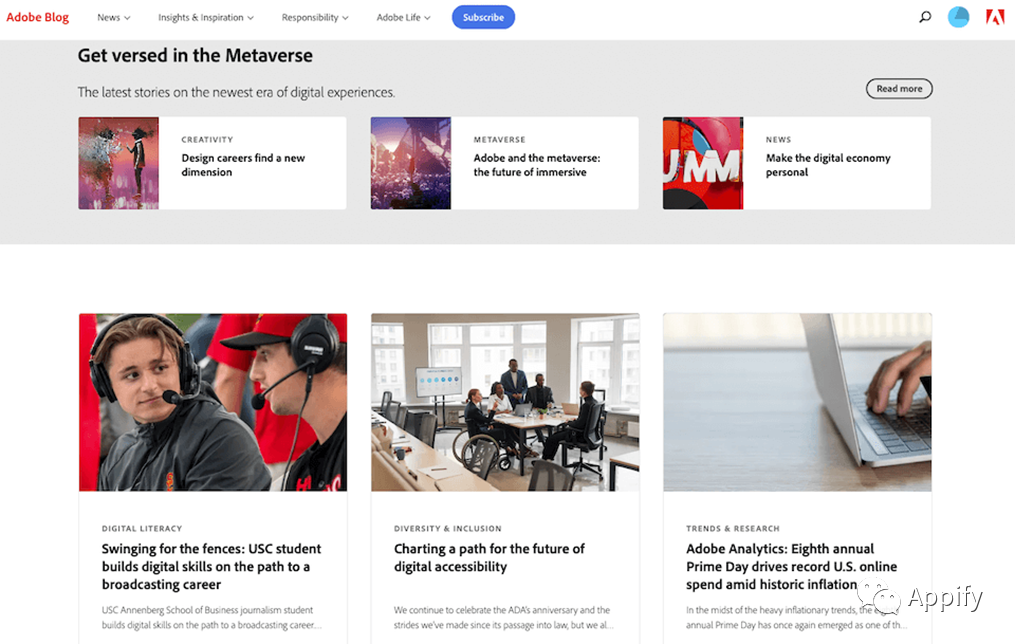This screenshot has width=1015, height=644.
Task: Expand the Adobe Life menu
Action: 403,17
